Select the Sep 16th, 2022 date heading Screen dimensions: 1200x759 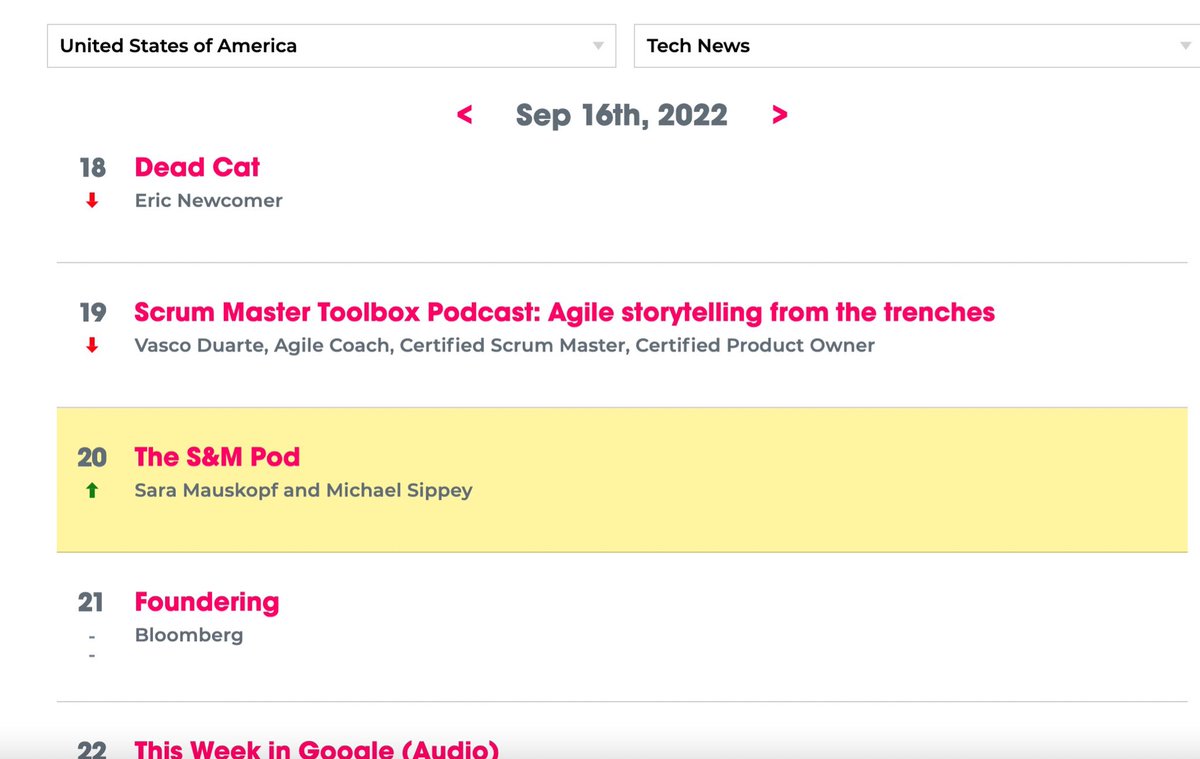coord(622,116)
